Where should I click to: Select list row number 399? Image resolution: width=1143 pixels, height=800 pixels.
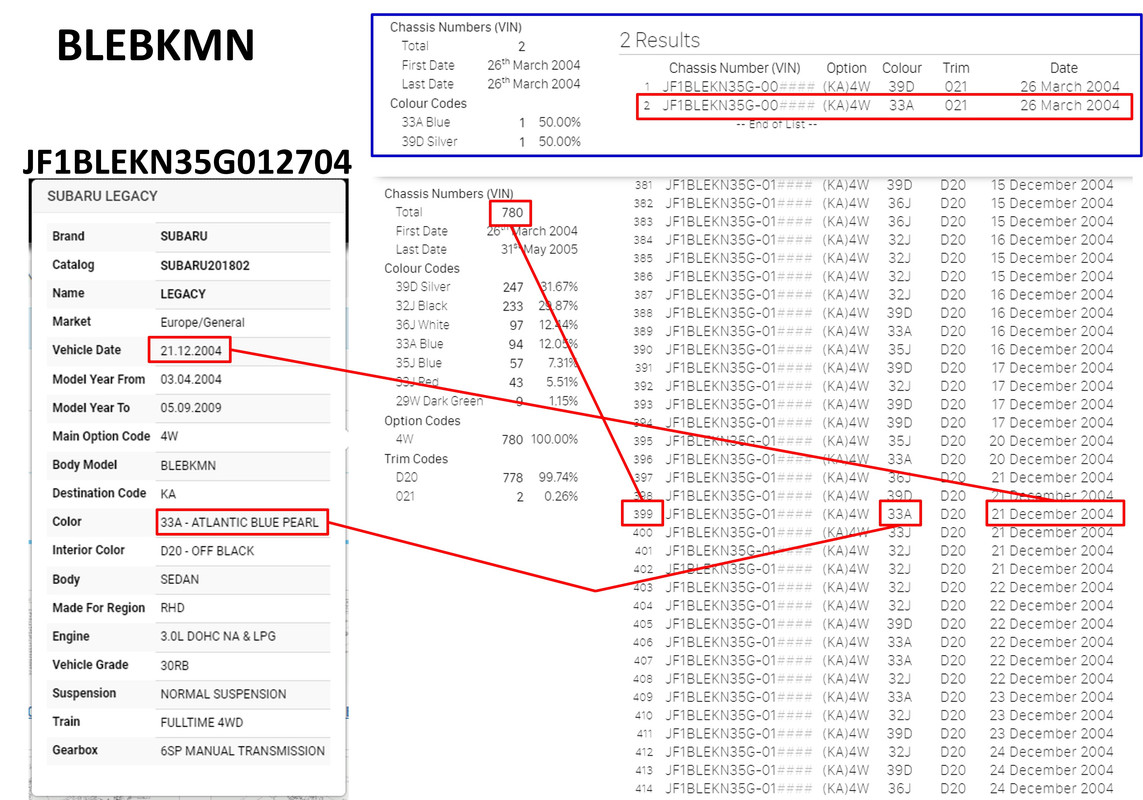tap(873, 514)
